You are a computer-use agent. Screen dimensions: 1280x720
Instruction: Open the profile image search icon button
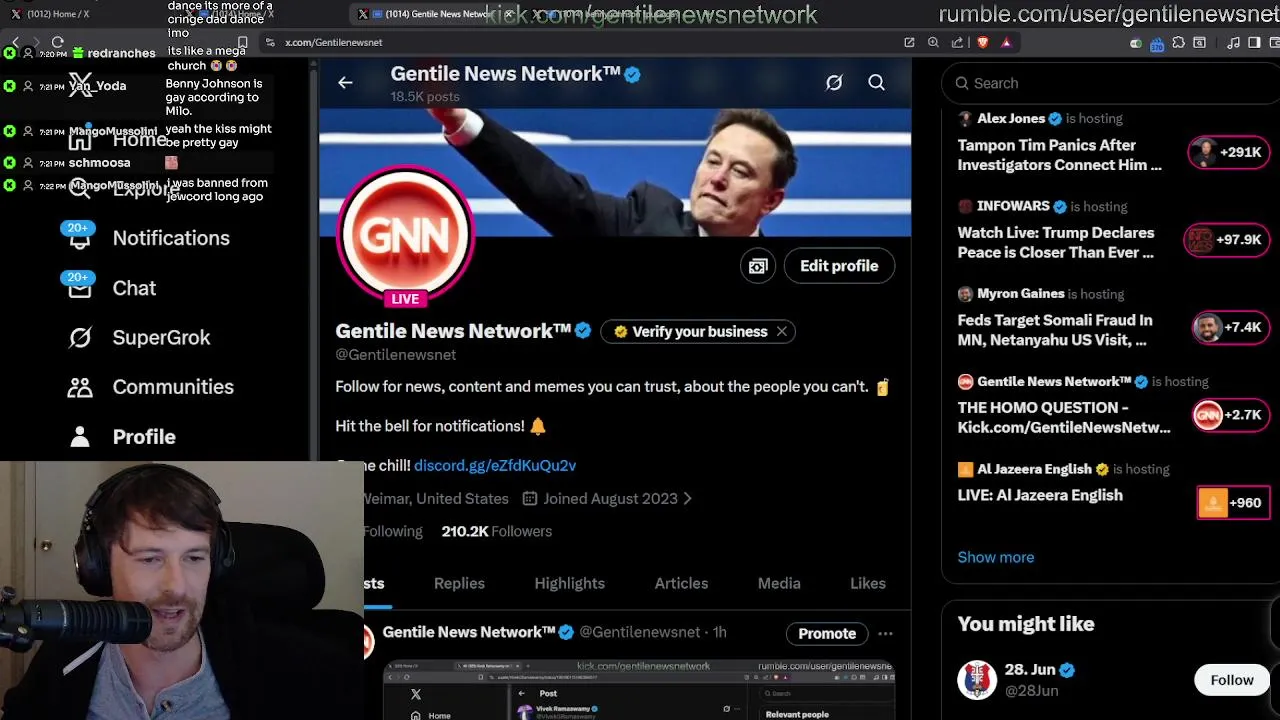(x=758, y=266)
